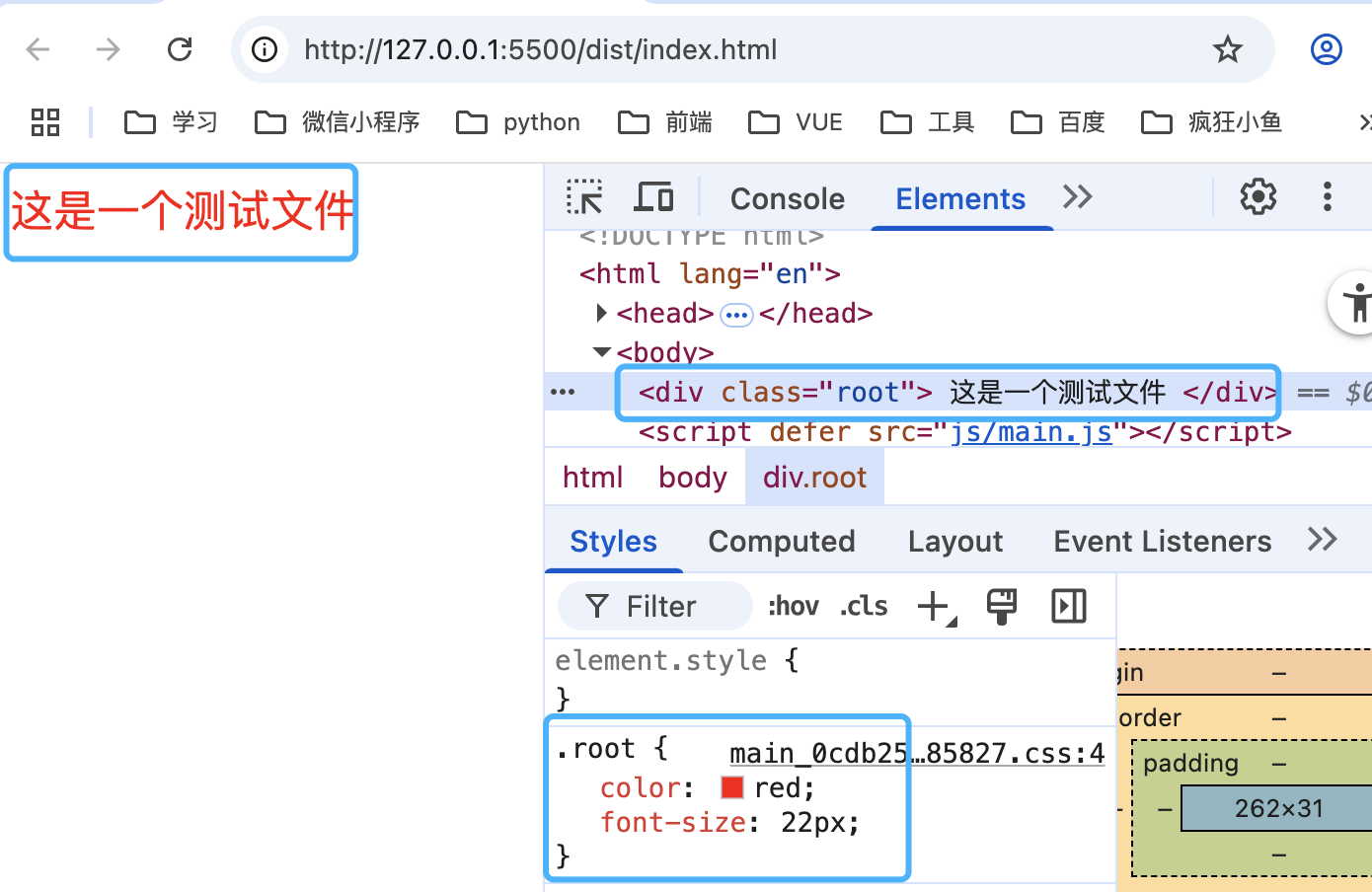Click the red color swatch in .root rule
1372x892 pixels.
click(x=731, y=786)
